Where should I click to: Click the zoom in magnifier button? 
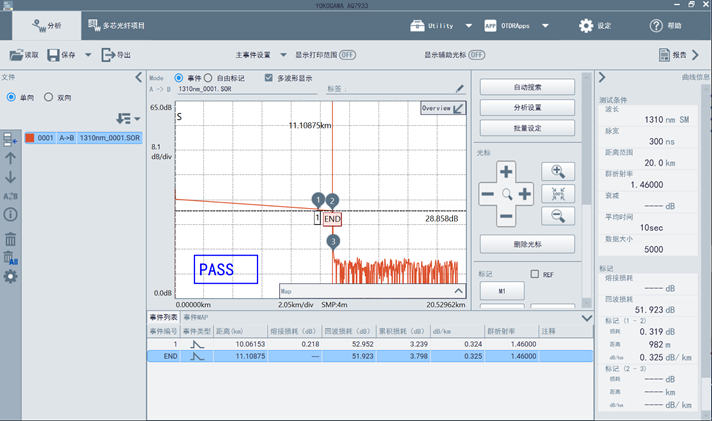558,171
